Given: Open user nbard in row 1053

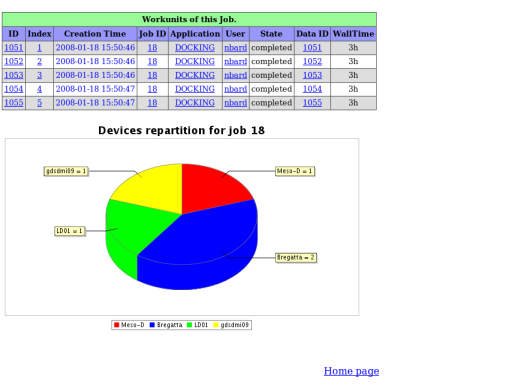Looking at the screenshot, I should pyautogui.click(x=236, y=75).
